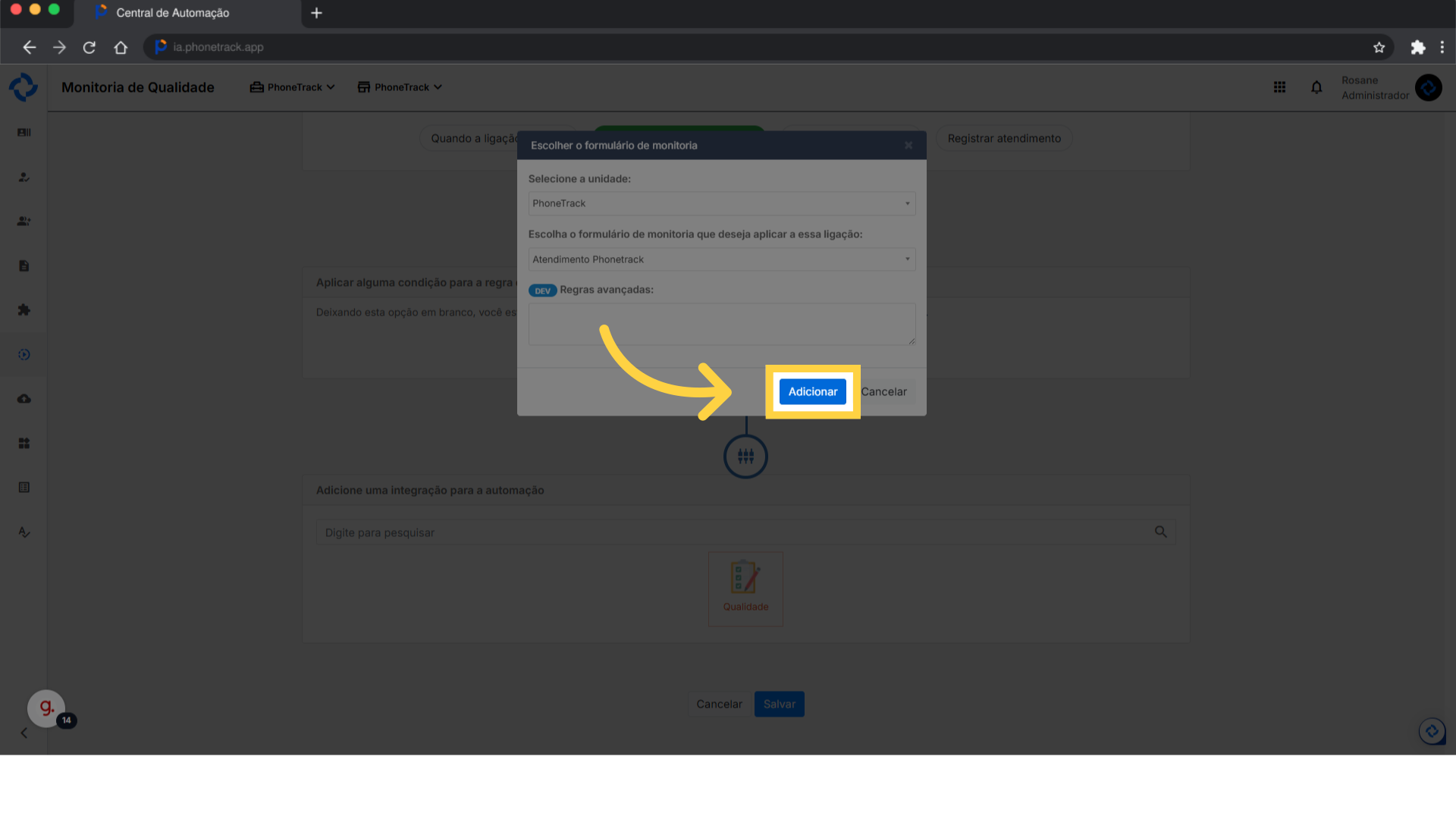Bookmark the page with the star icon
Image resolution: width=1456 pixels, height=819 pixels.
click(1379, 47)
